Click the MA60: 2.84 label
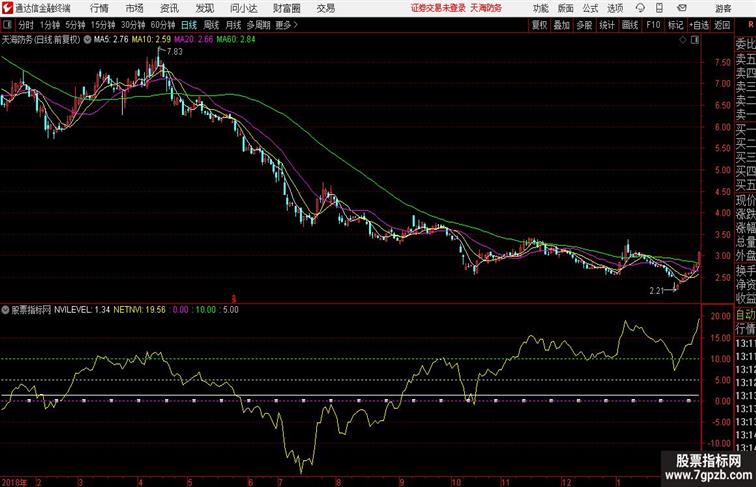The image size is (756, 487). pyautogui.click(x=236, y=40)
